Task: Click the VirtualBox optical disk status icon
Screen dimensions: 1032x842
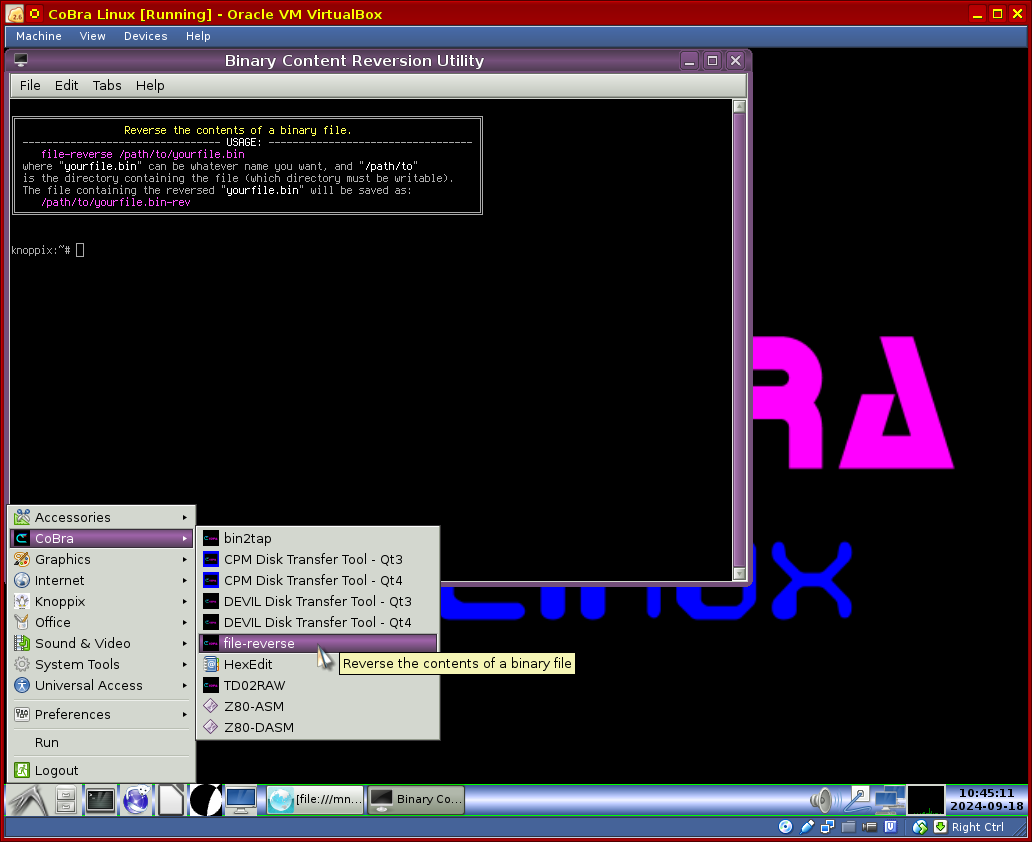Action: (785, 827)
